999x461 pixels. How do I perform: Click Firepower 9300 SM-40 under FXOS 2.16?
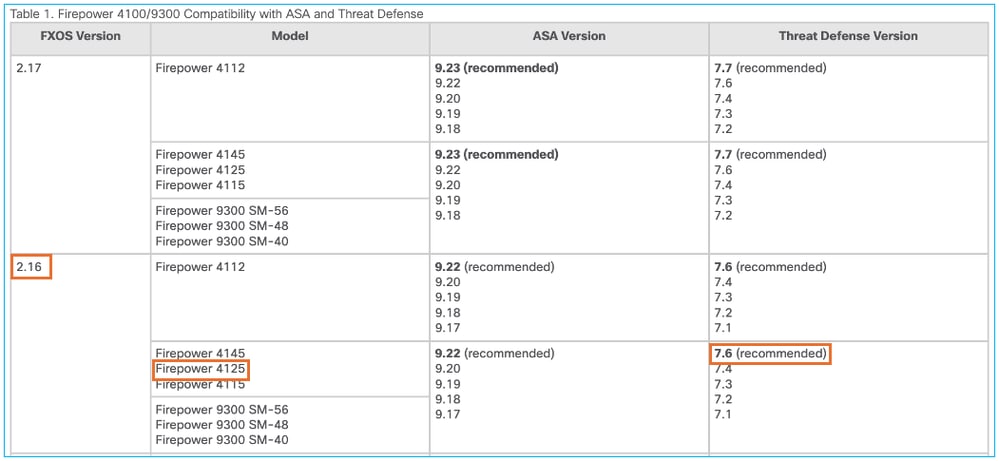(222, 440)
